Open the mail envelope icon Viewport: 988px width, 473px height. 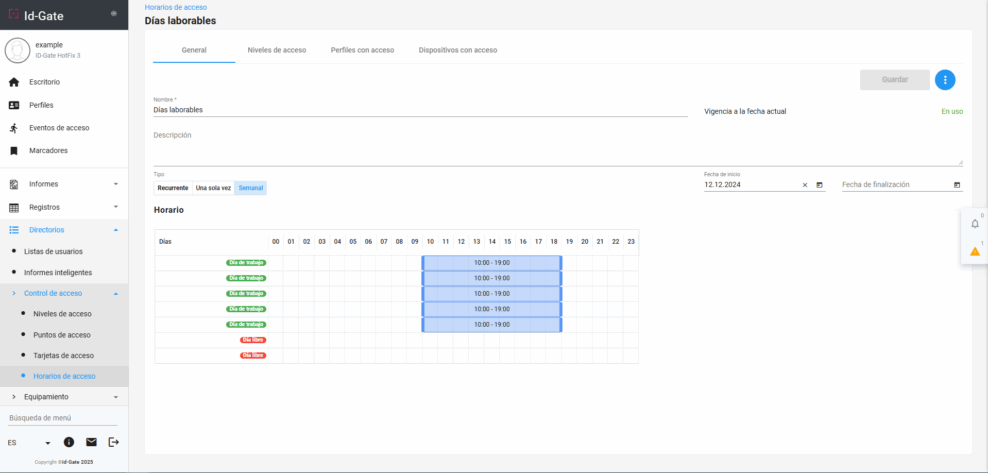(91, 442)
